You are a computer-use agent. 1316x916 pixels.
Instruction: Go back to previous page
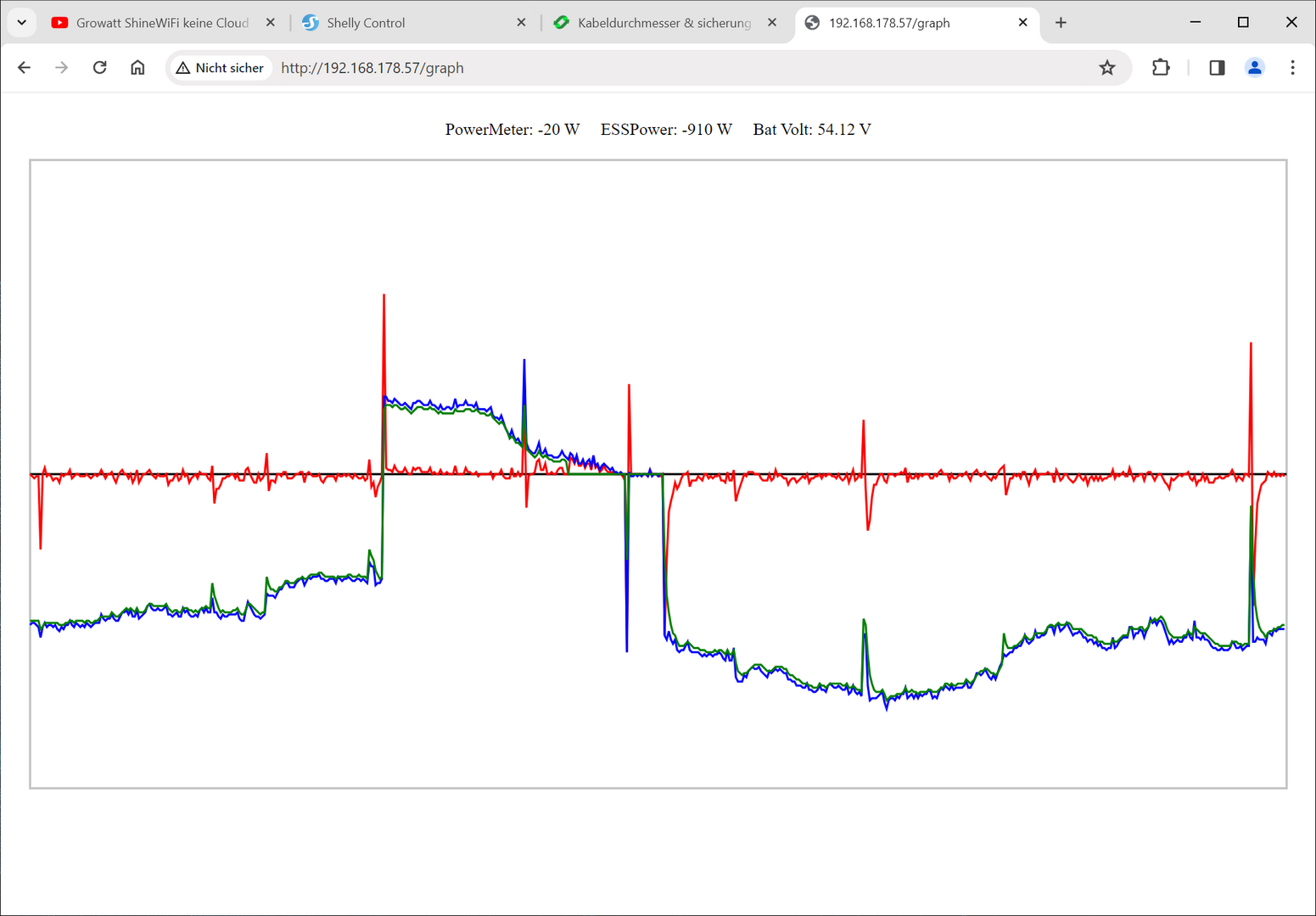click(x=24, y=68)
